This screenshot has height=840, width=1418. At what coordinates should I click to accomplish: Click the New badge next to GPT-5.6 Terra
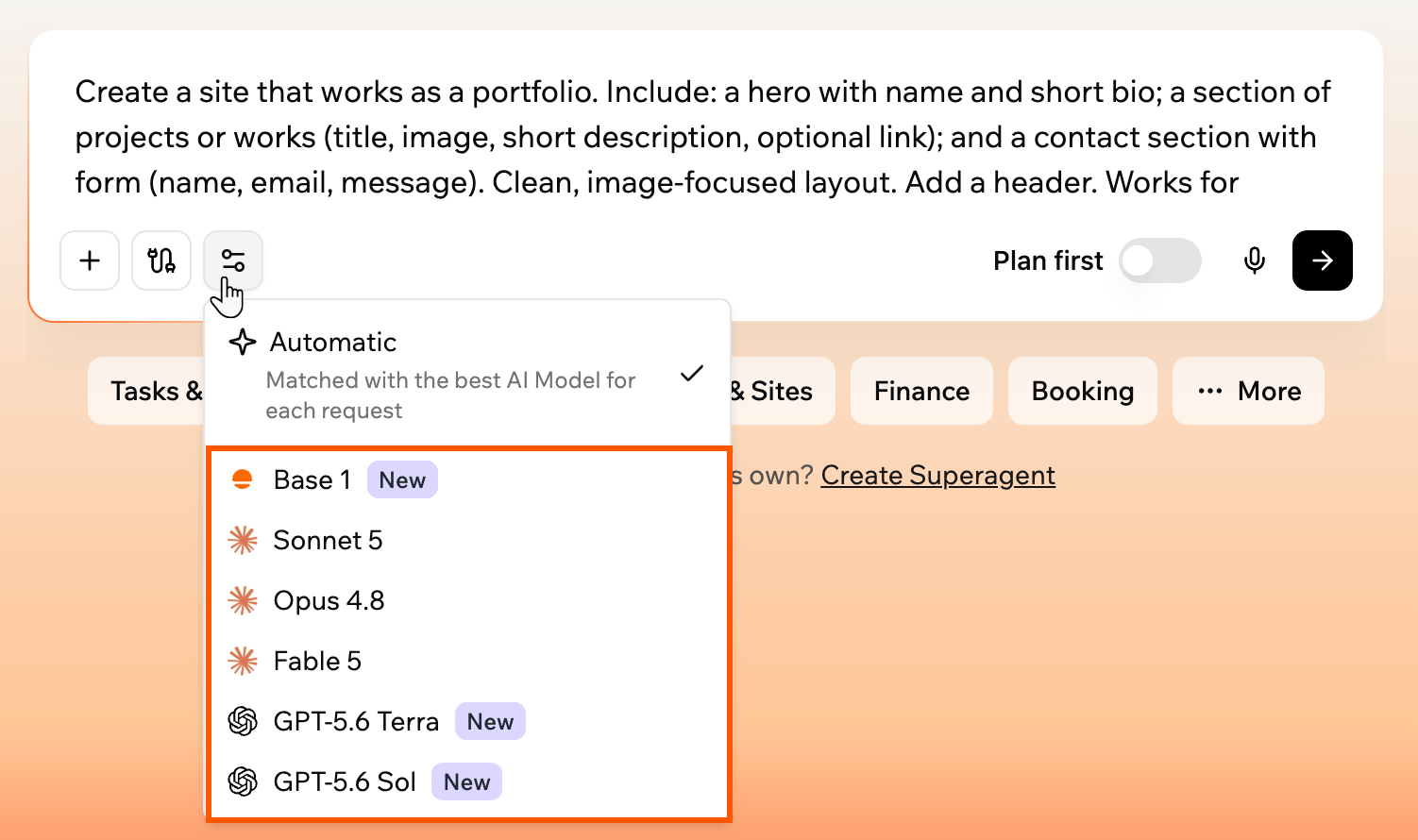pos(490,721)
